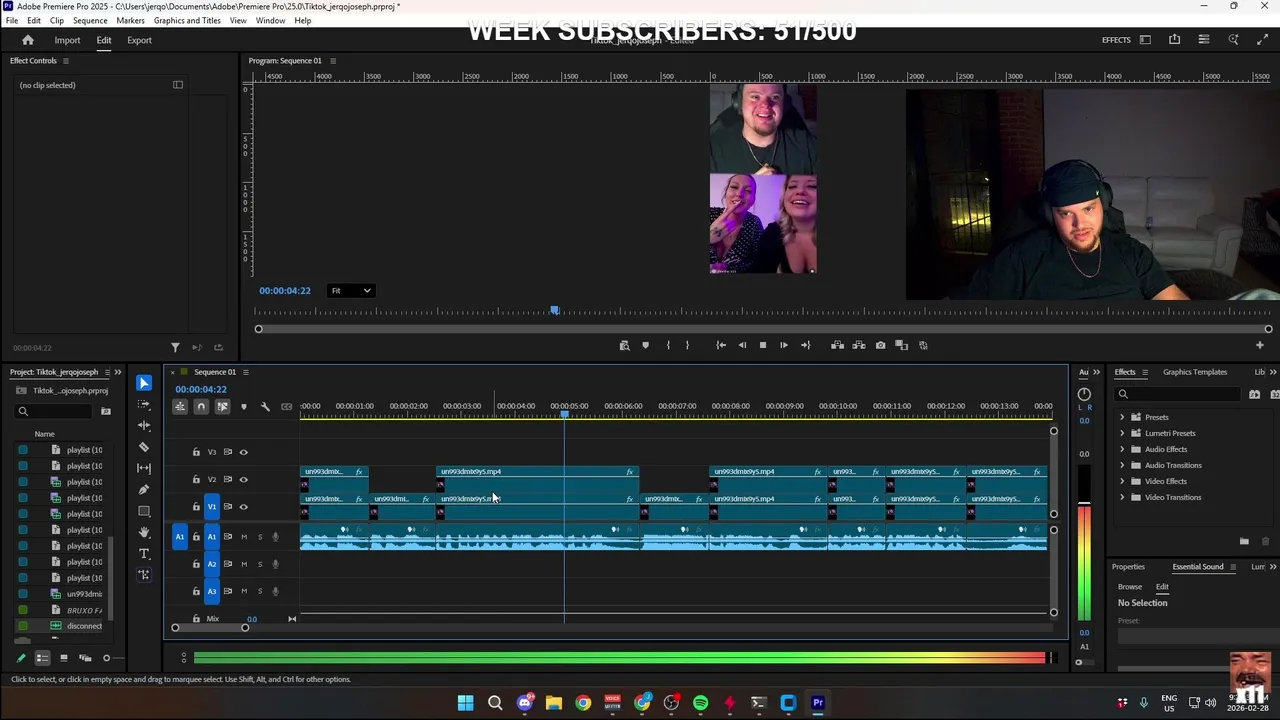Step forward one frame

[x=784, y=345]
